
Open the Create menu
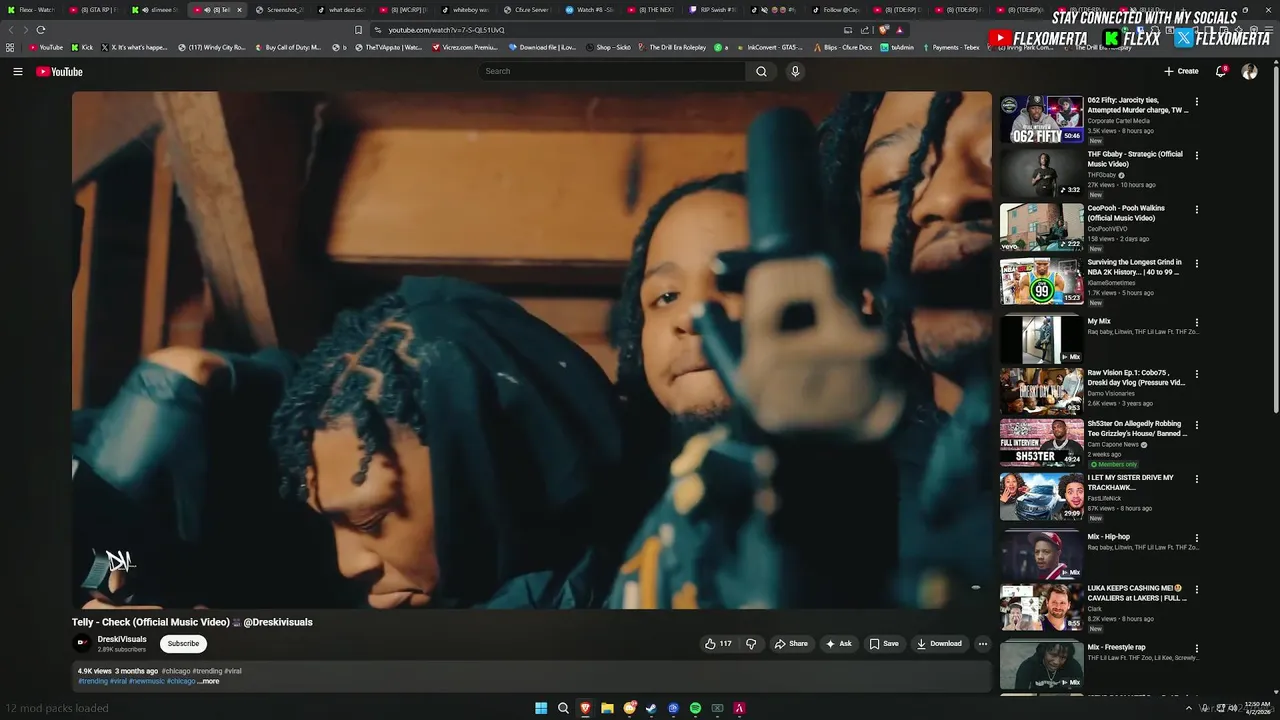(x=1181, y=72)
